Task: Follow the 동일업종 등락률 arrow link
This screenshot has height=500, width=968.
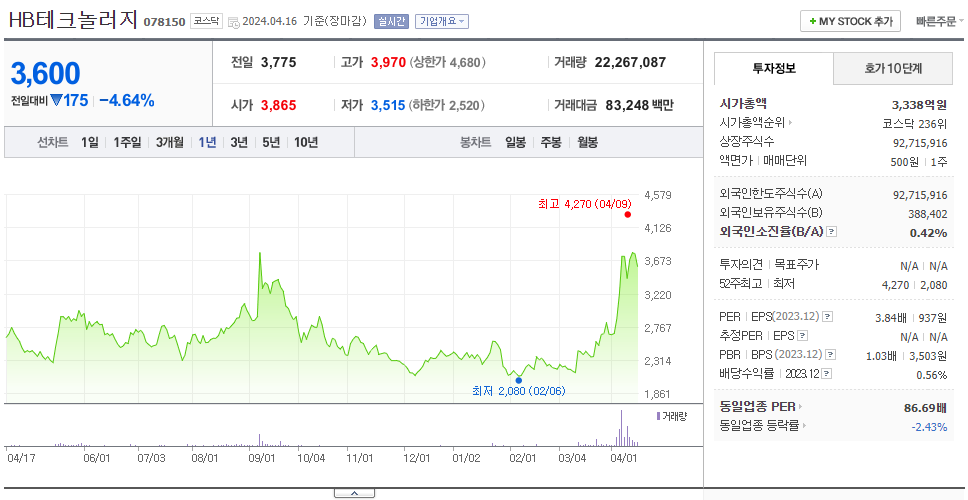Action: click(804, 425)
